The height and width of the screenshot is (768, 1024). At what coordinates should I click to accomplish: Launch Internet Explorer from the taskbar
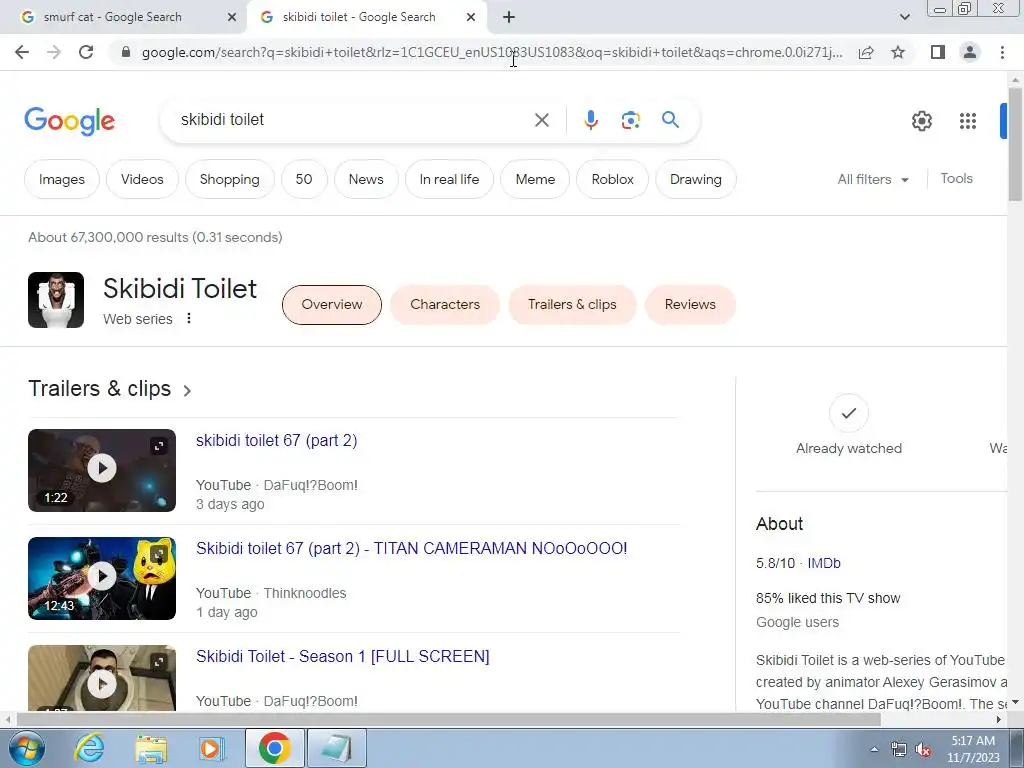point(89,748)
